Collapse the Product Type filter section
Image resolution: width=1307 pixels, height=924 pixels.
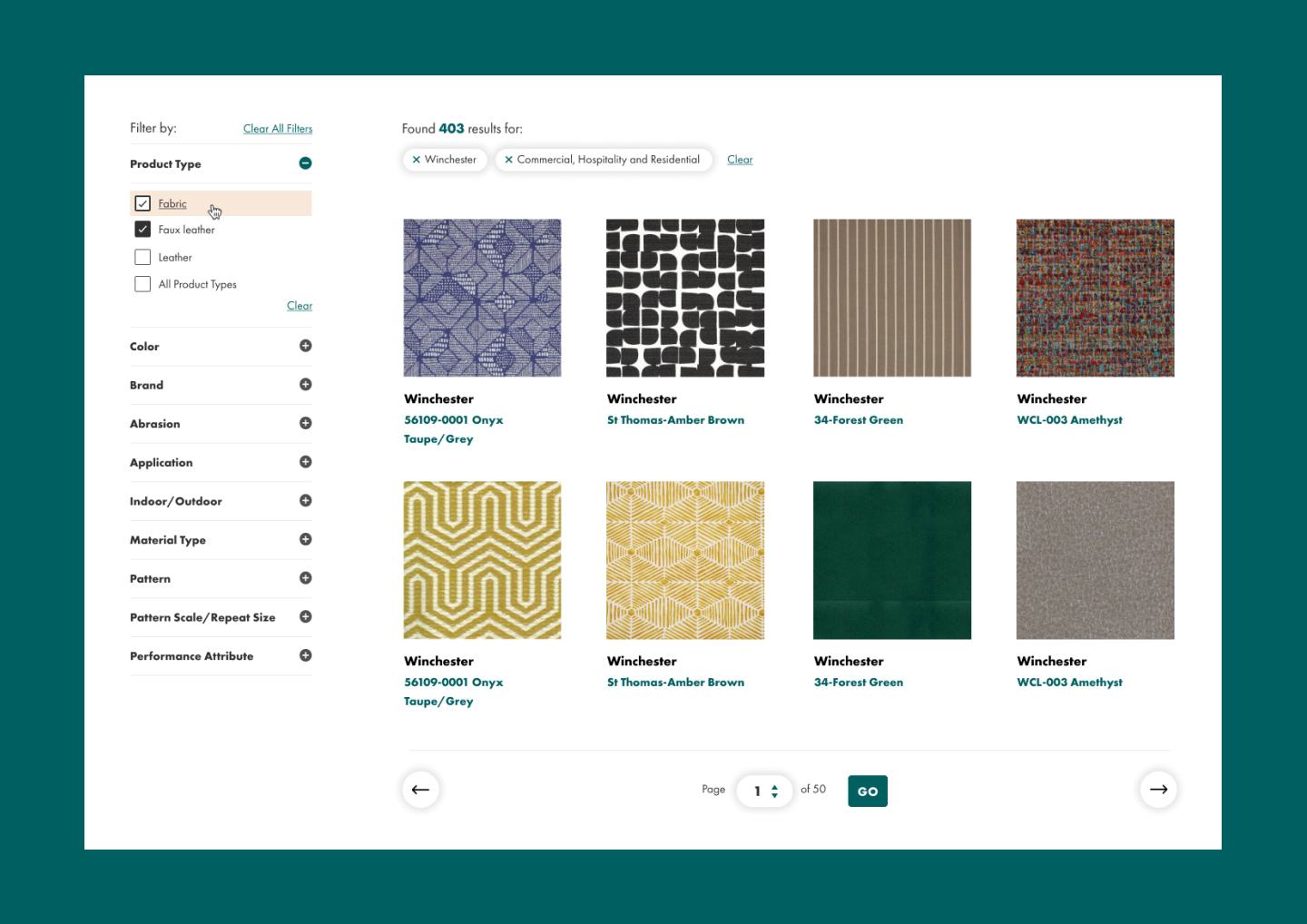click(x=305, y=163)
